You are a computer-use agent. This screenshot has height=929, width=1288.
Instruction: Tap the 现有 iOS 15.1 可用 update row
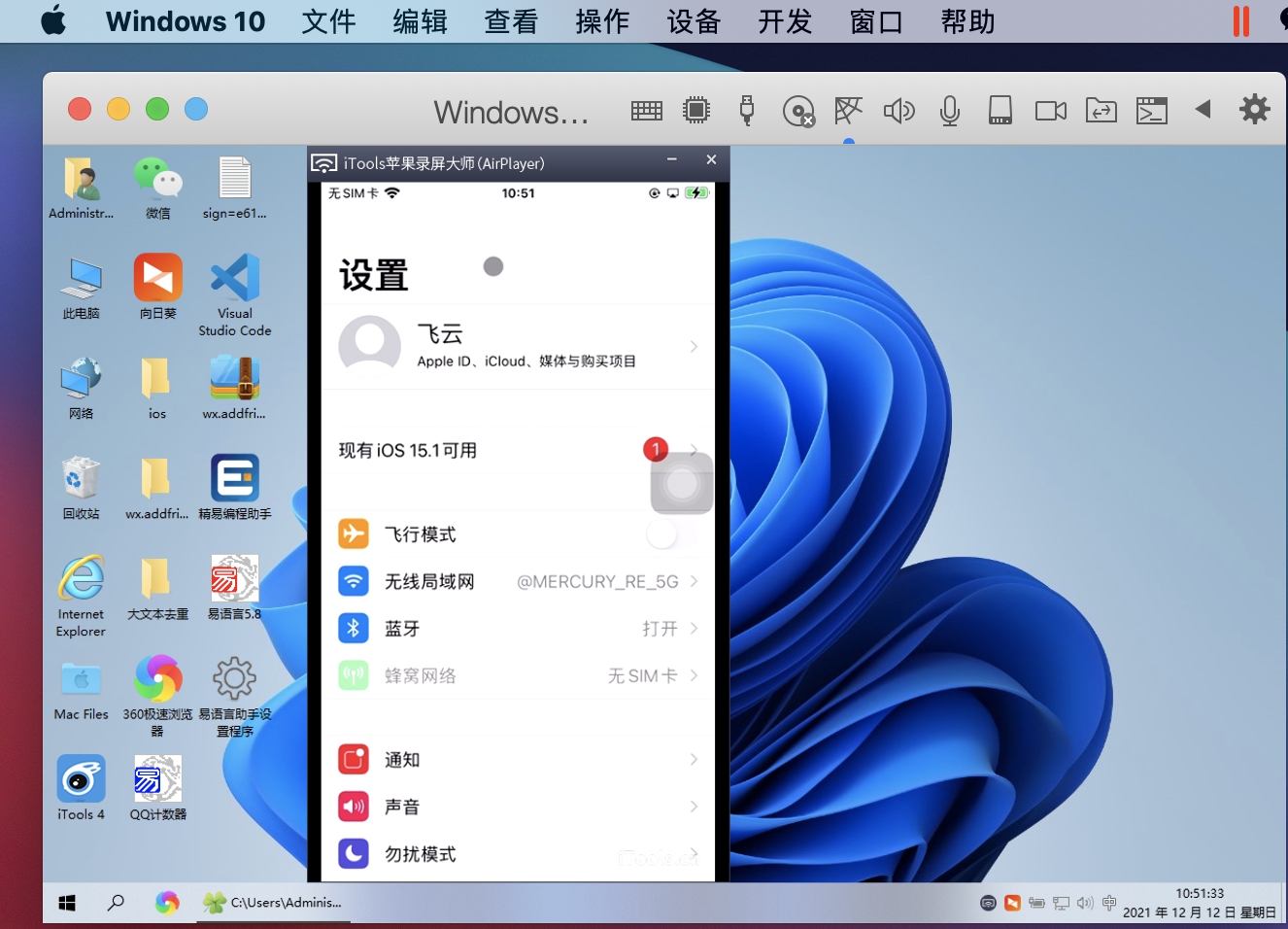pyautogui.click(x=486, y=450)
